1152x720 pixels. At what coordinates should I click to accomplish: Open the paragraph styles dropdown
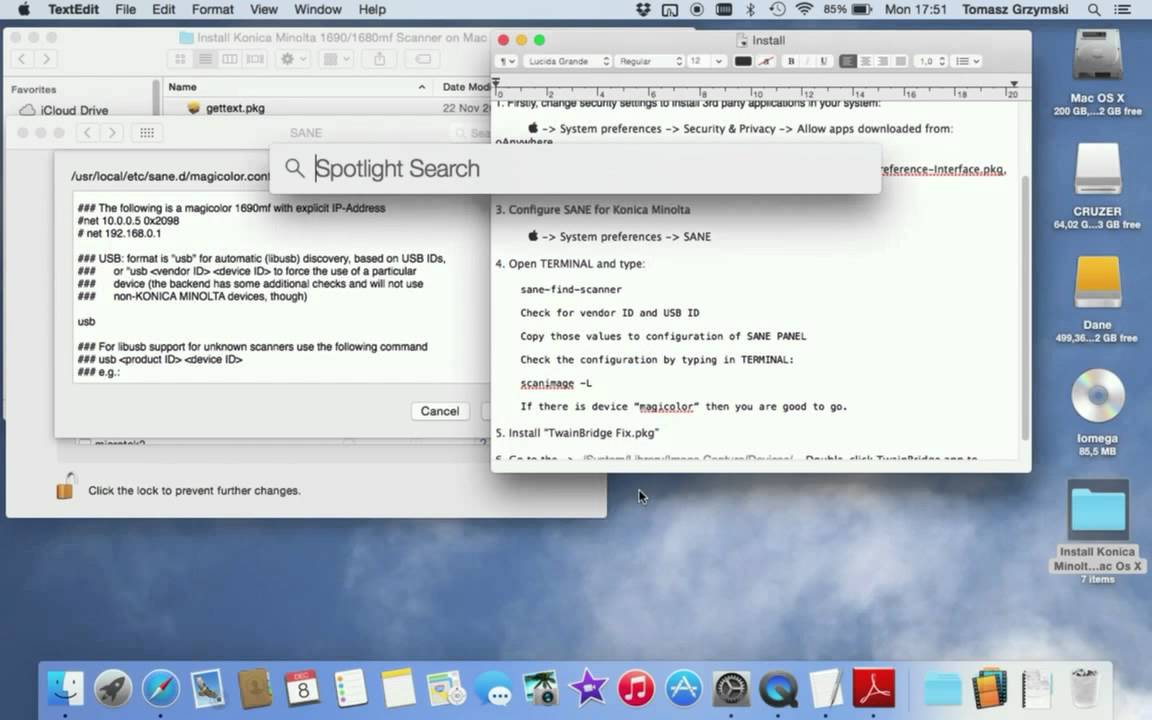pyautogui.click(x=507, y=61)
